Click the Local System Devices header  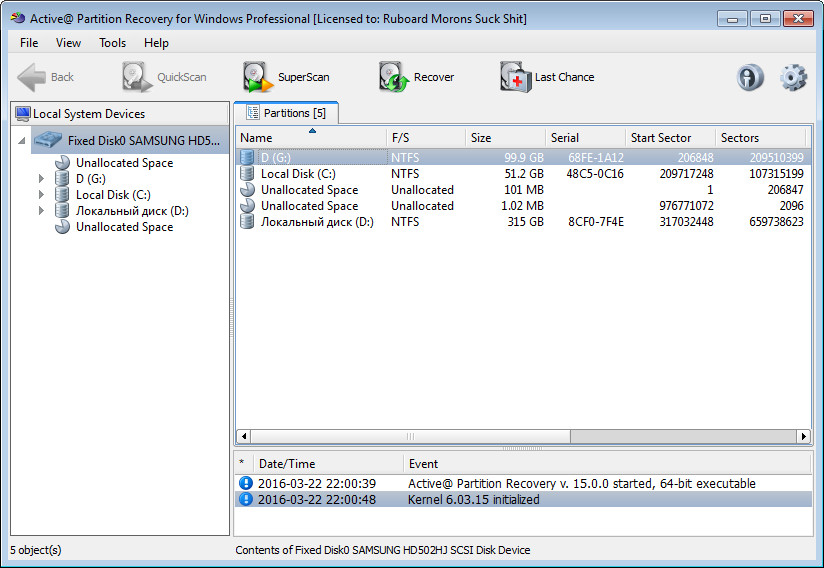pos(120,113)
